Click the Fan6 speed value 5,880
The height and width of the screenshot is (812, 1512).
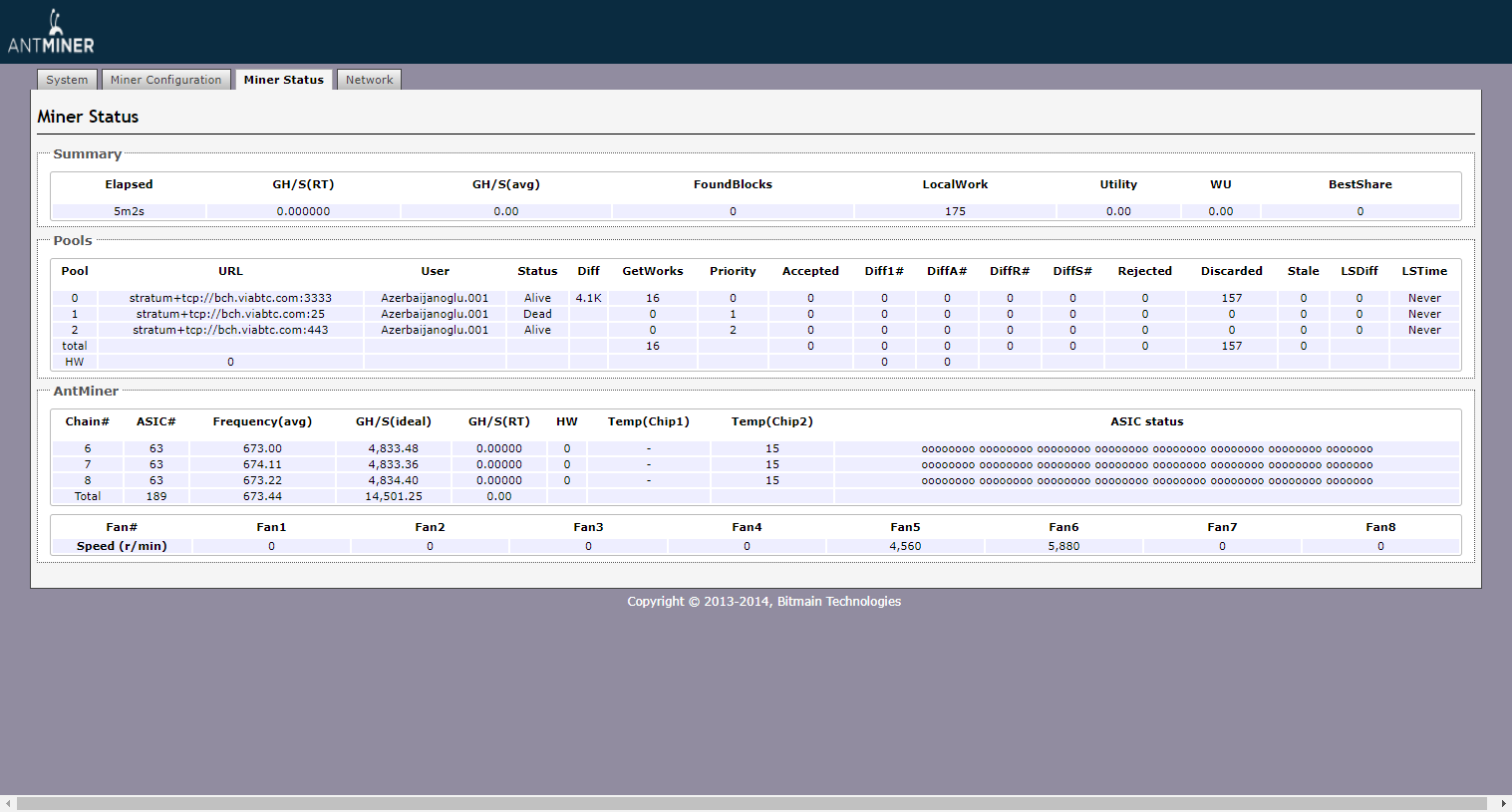[1063, 546]
